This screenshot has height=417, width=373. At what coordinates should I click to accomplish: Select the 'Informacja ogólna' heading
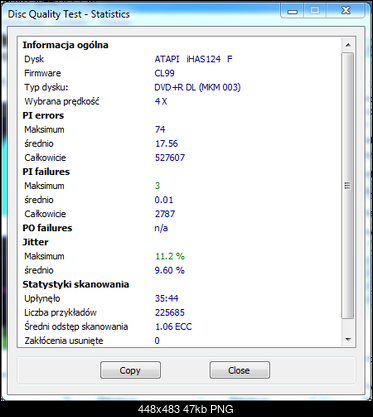[x=65, y=45]
